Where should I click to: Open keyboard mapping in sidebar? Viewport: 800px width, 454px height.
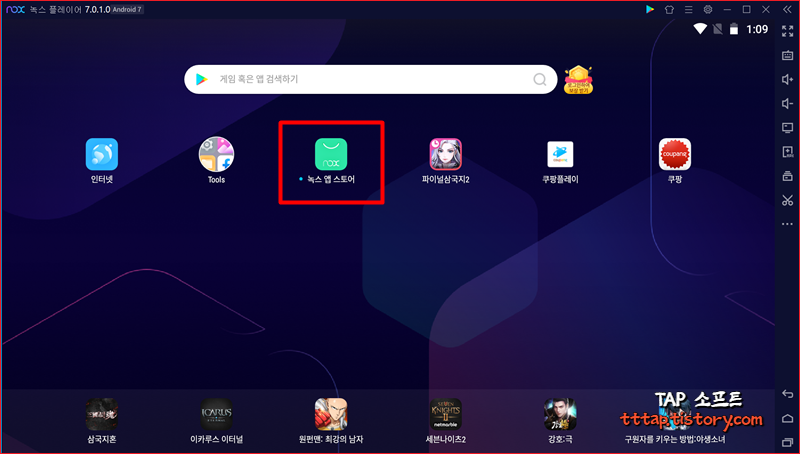point(788,55)
